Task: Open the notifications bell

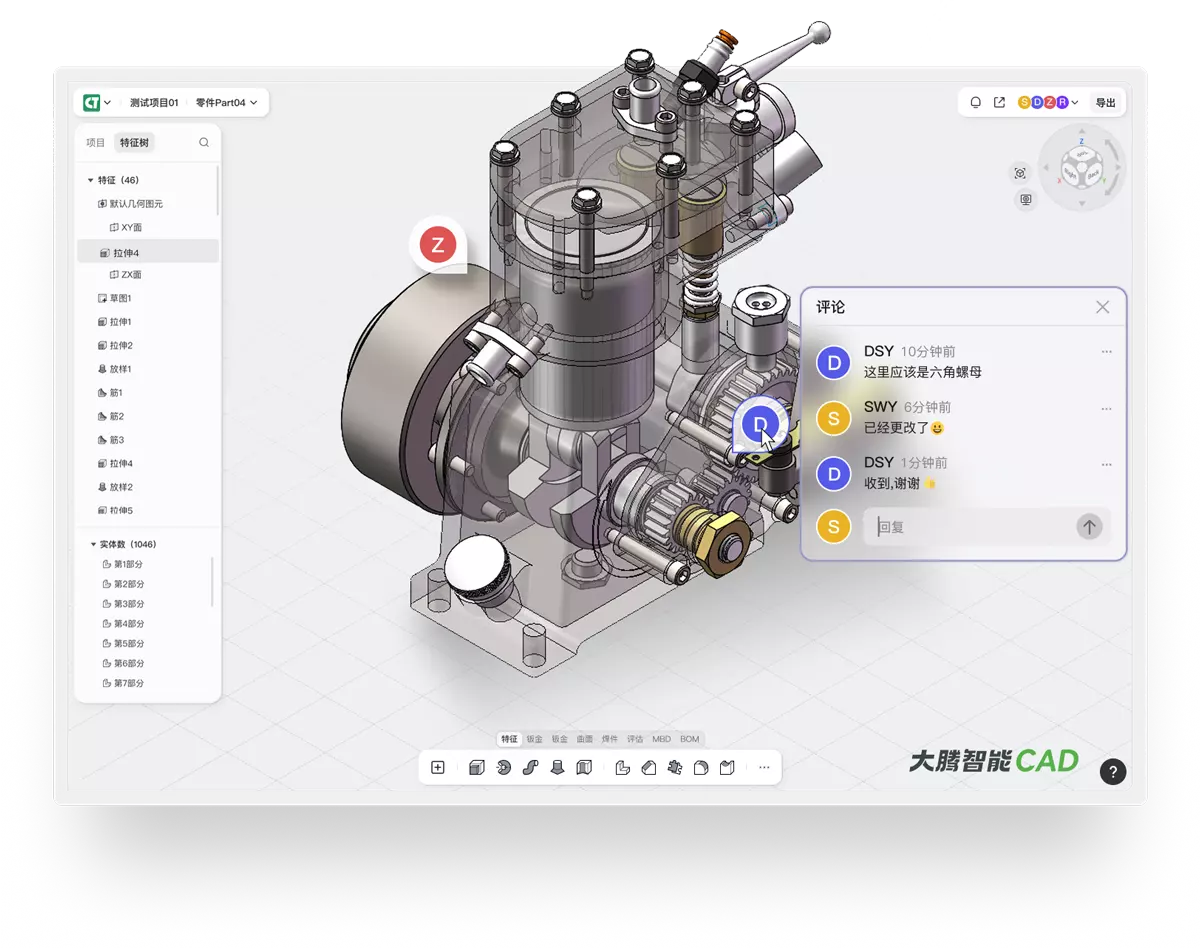Action: click(976, 103)
